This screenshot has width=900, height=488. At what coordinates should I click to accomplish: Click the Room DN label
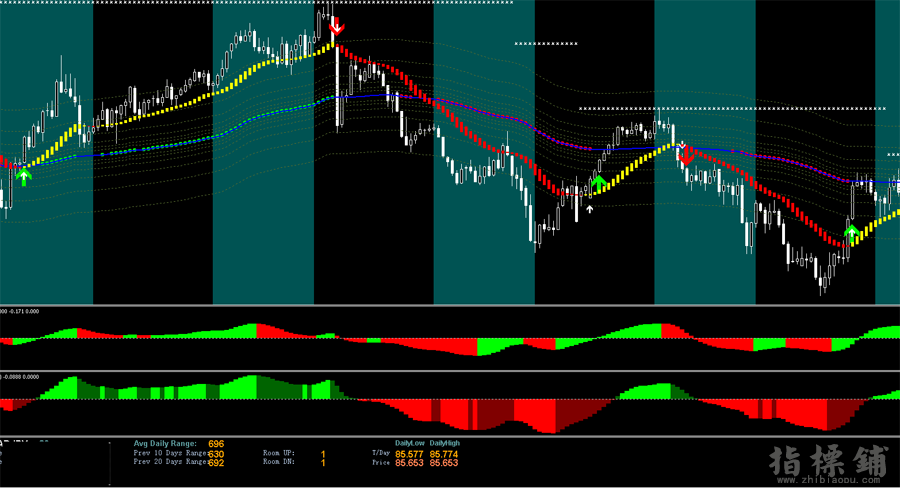tap(281, 464)
